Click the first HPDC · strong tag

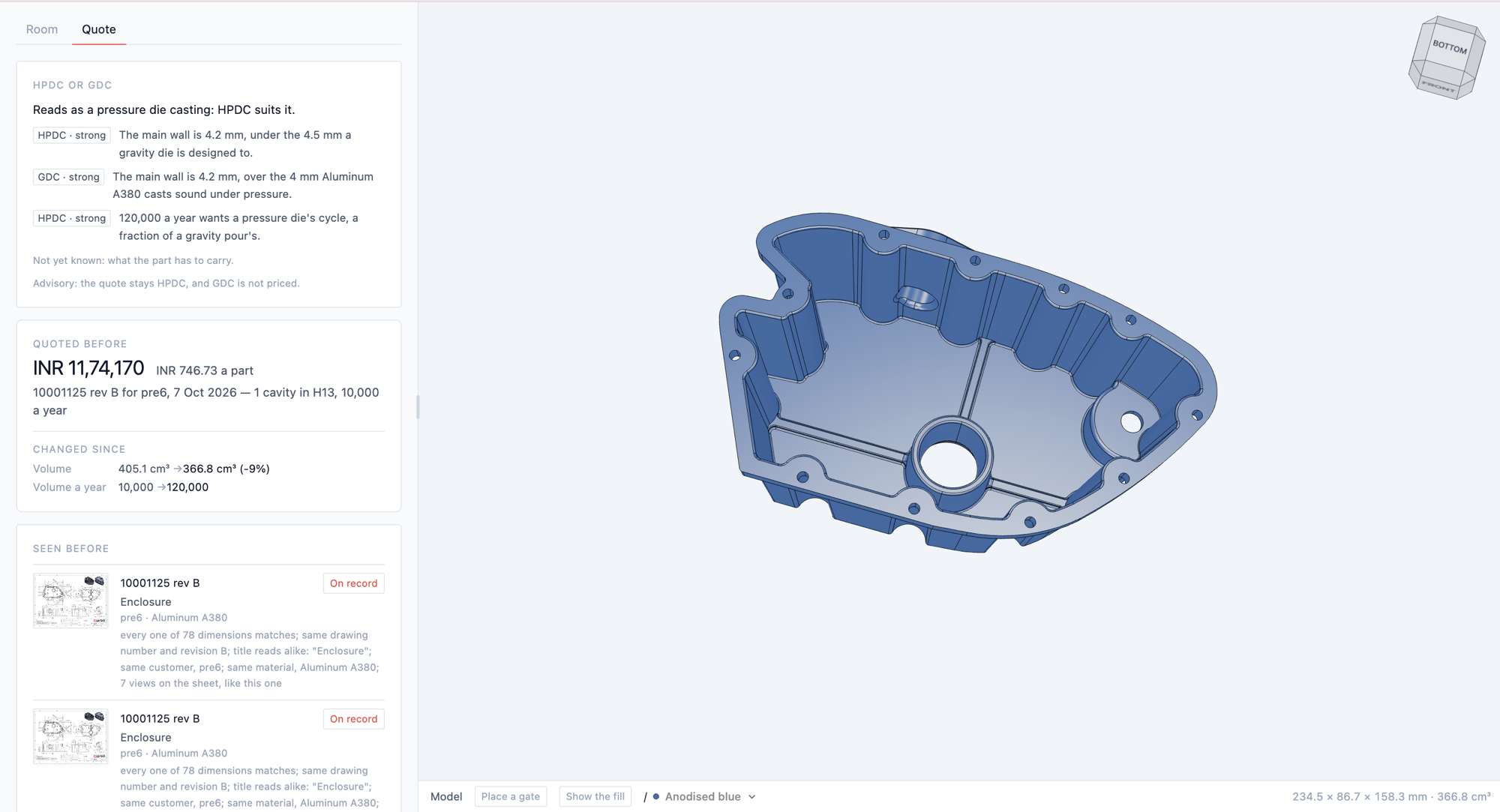click(x=72, y=135)
